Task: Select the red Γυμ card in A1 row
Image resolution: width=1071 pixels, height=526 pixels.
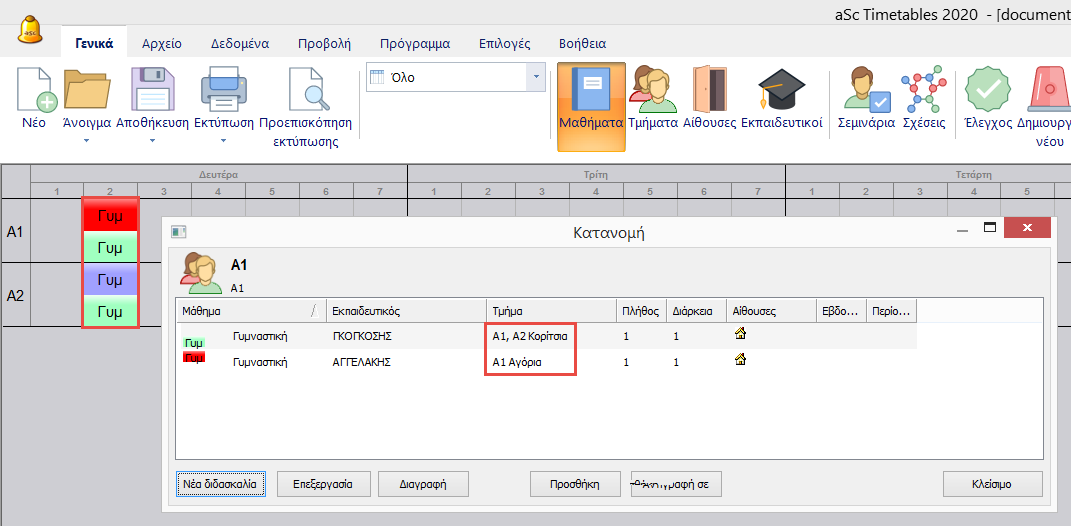Action: click(x=109, y=214)
